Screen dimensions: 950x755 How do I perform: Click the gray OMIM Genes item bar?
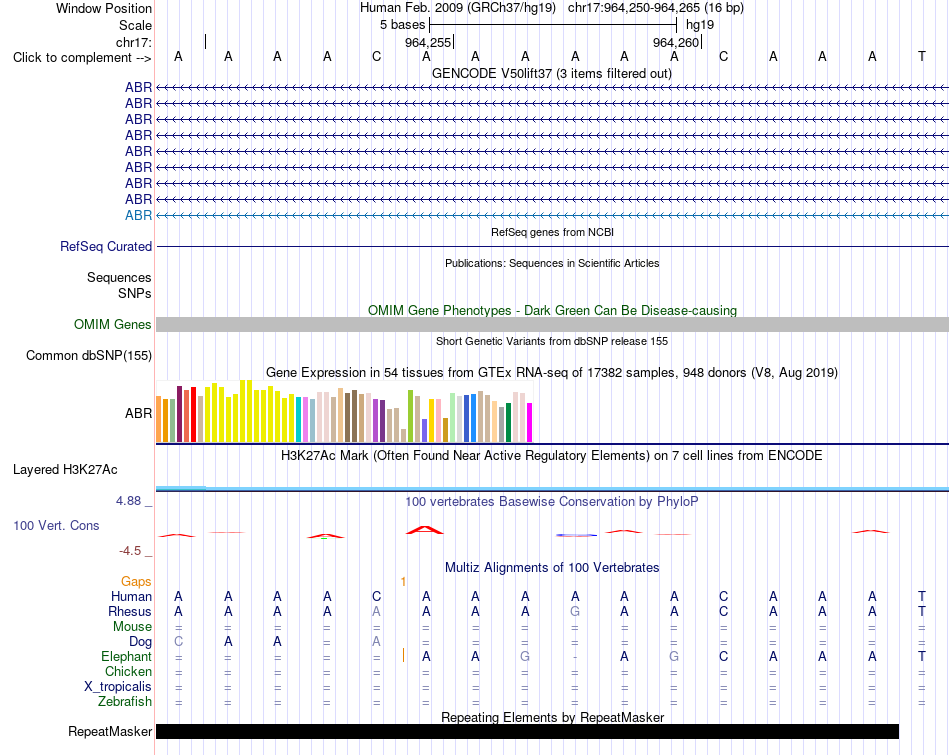pyautogui.click(x=552, y=324)
